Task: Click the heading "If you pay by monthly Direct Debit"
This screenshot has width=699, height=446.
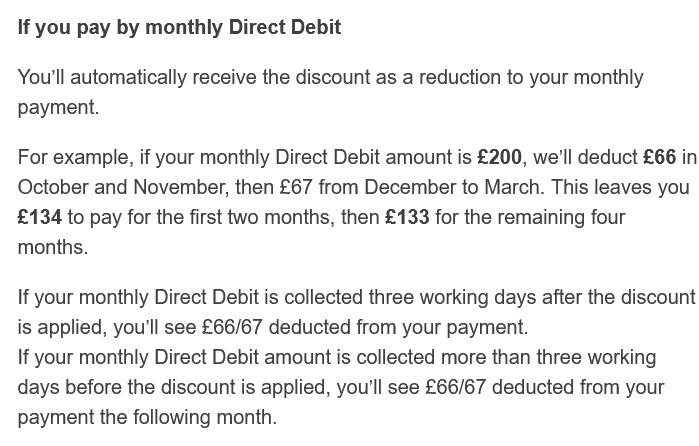Action: point(179,27)
